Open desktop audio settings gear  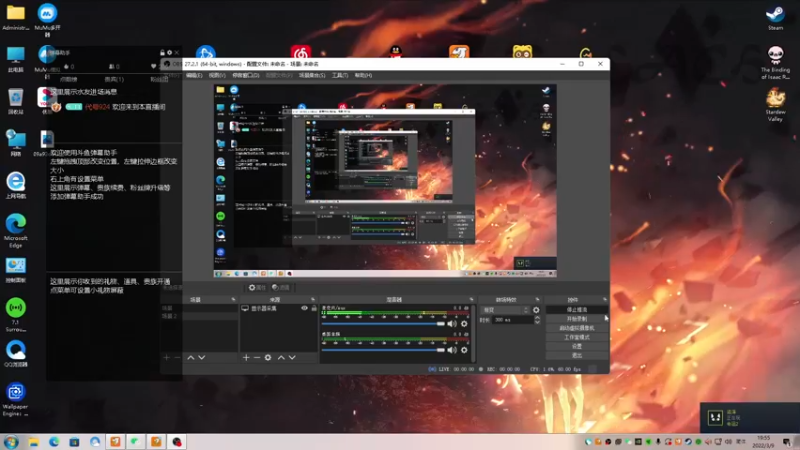(464, 350)
